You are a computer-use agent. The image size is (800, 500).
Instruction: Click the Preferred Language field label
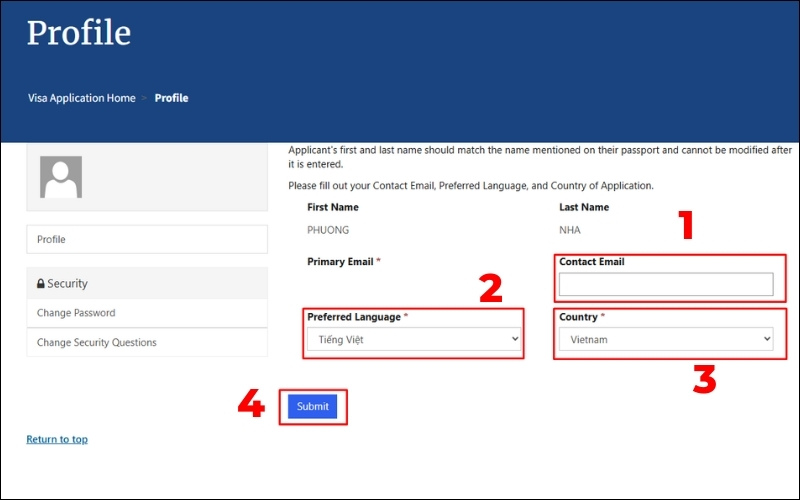[x=355, y=317]
